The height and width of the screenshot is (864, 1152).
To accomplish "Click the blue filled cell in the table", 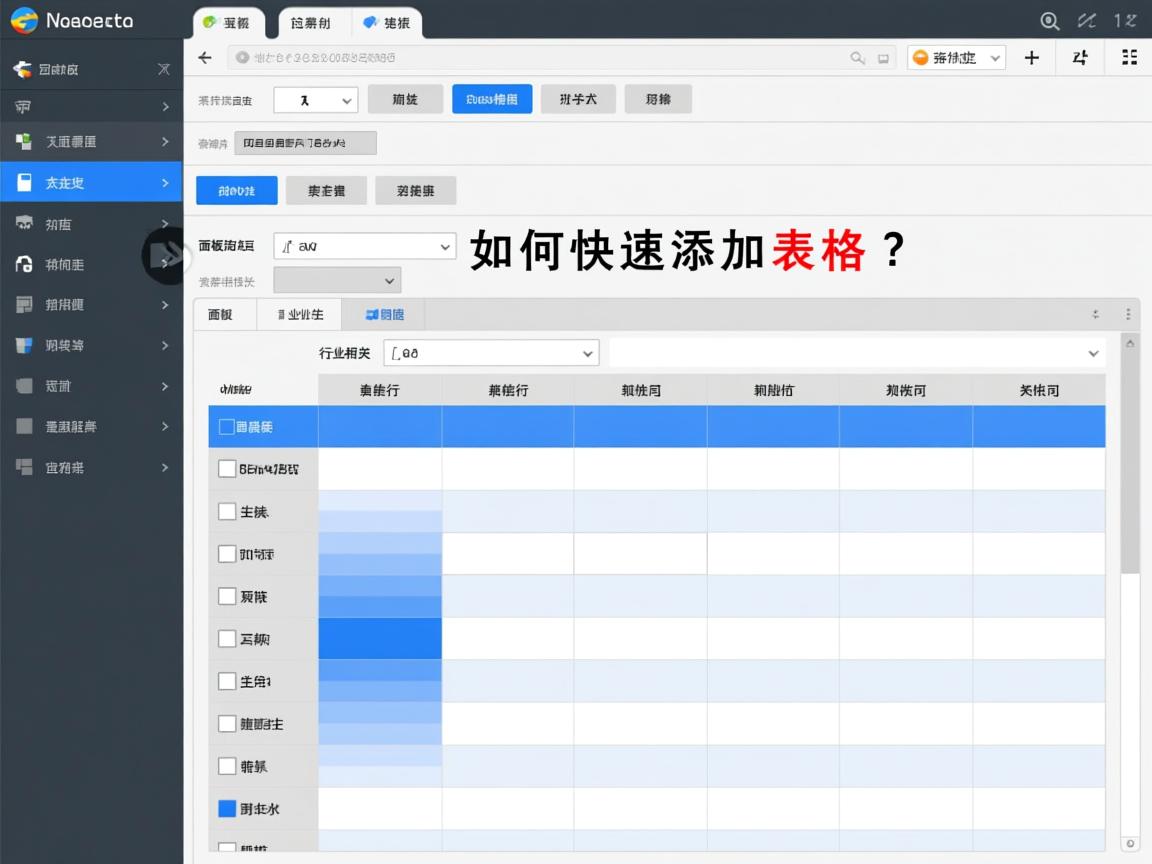I will coord(380,638).
